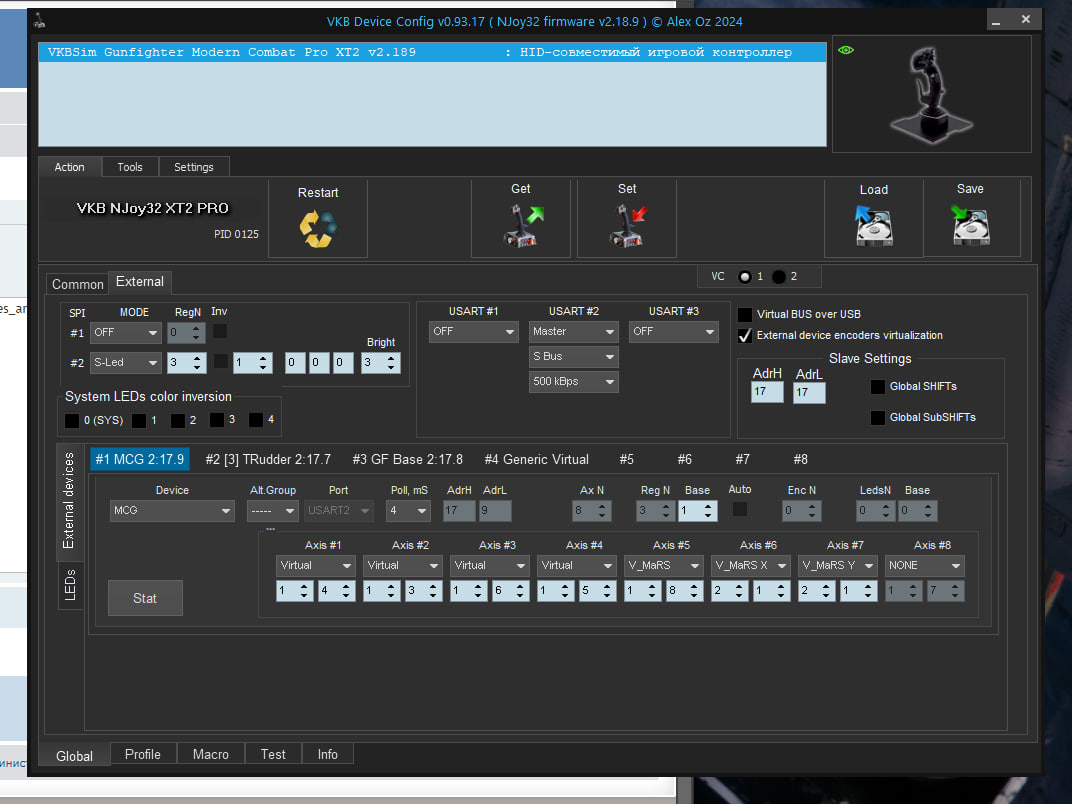Increase the LedsN stepper value
1072x804 pixels.
886,507
